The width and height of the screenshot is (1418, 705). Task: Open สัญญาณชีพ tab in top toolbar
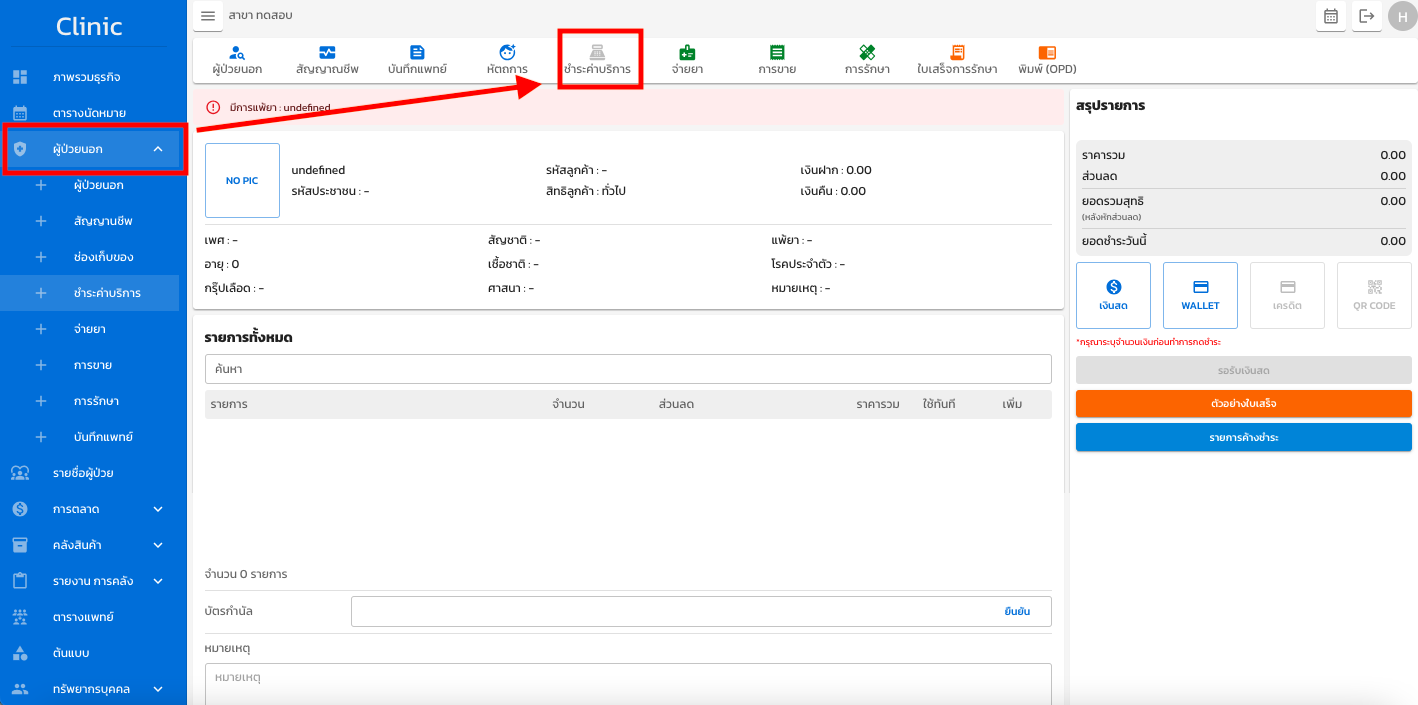[327, 60]
